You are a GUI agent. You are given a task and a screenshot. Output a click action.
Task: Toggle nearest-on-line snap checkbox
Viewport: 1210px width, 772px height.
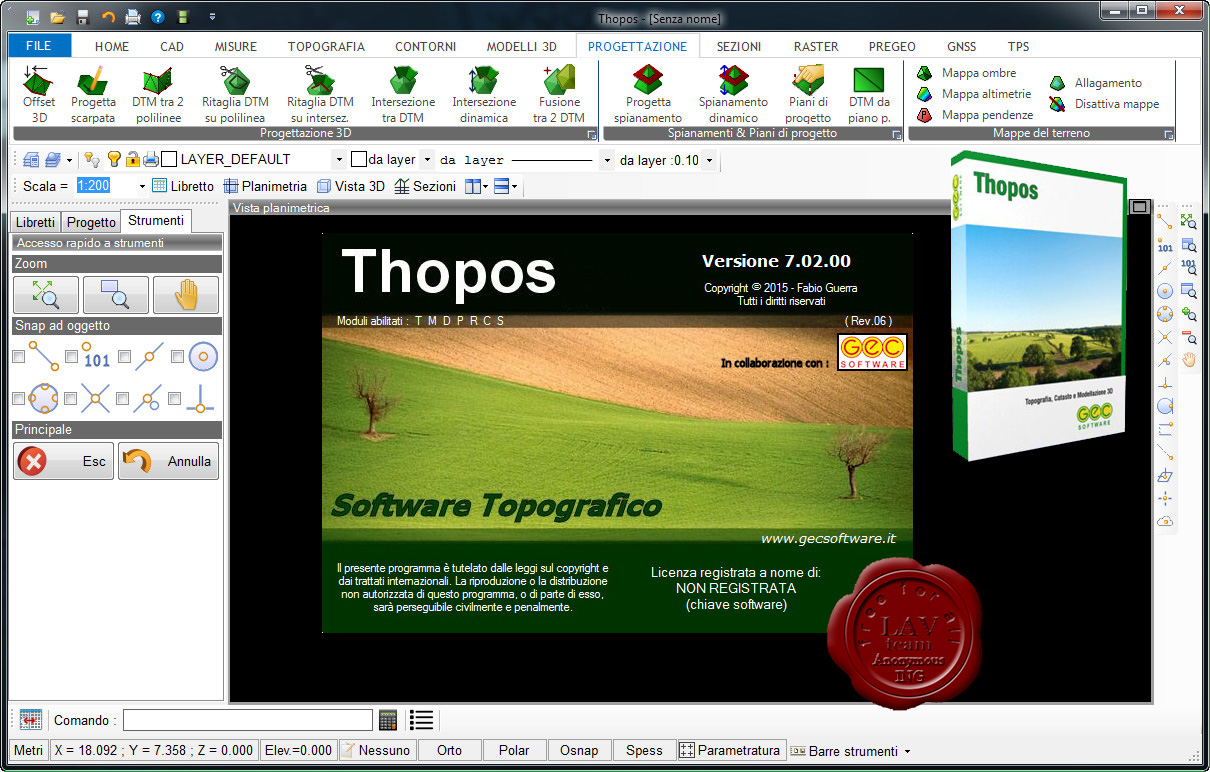(x=125, y=398)
